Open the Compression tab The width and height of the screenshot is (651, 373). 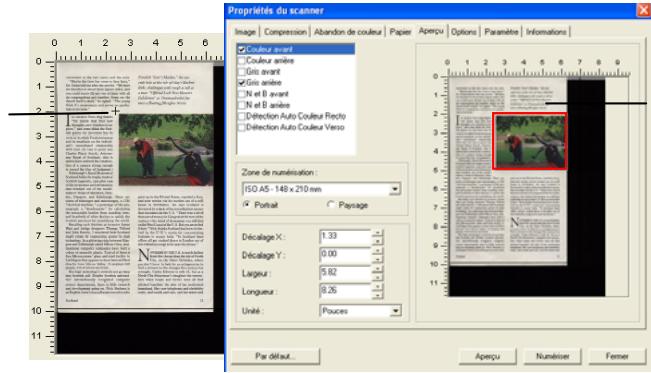point(285,32)
